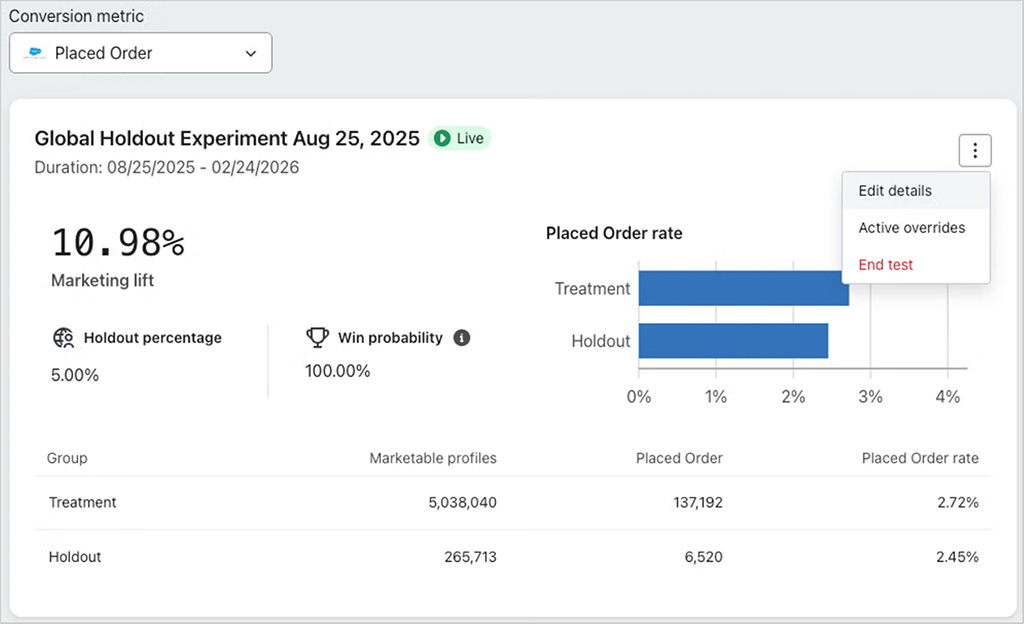Click the Win probability label
Viewport: 1024px width, 624px height.
click(x=390, y=337)
